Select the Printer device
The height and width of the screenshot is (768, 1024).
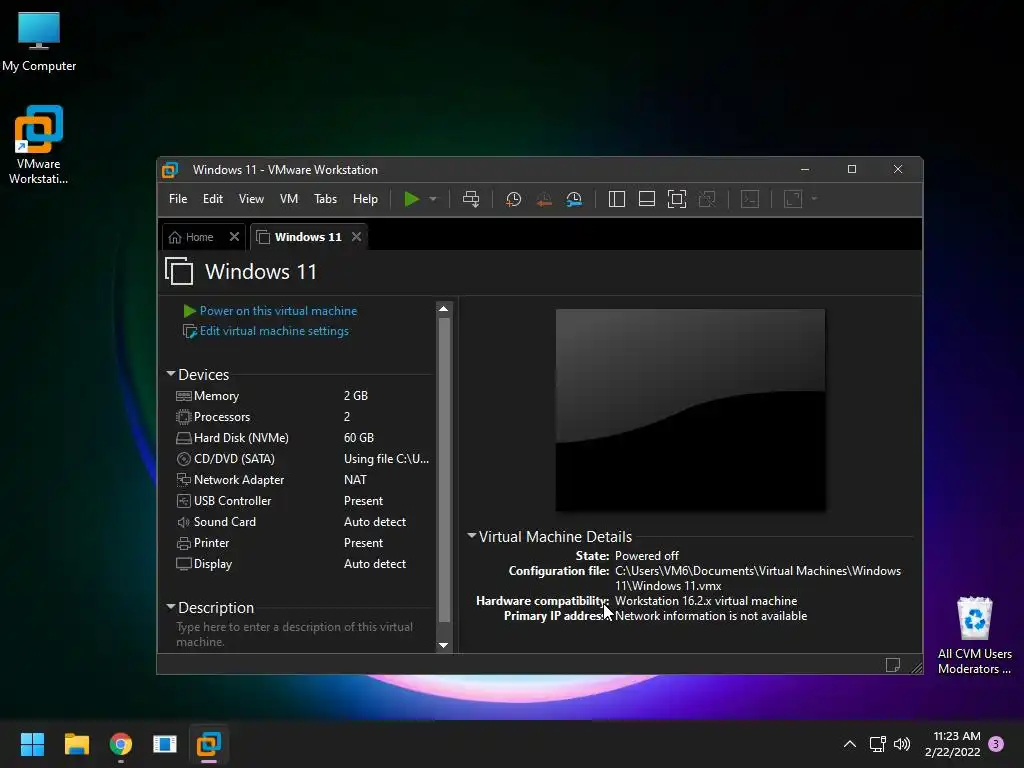(x=302, y=543)
